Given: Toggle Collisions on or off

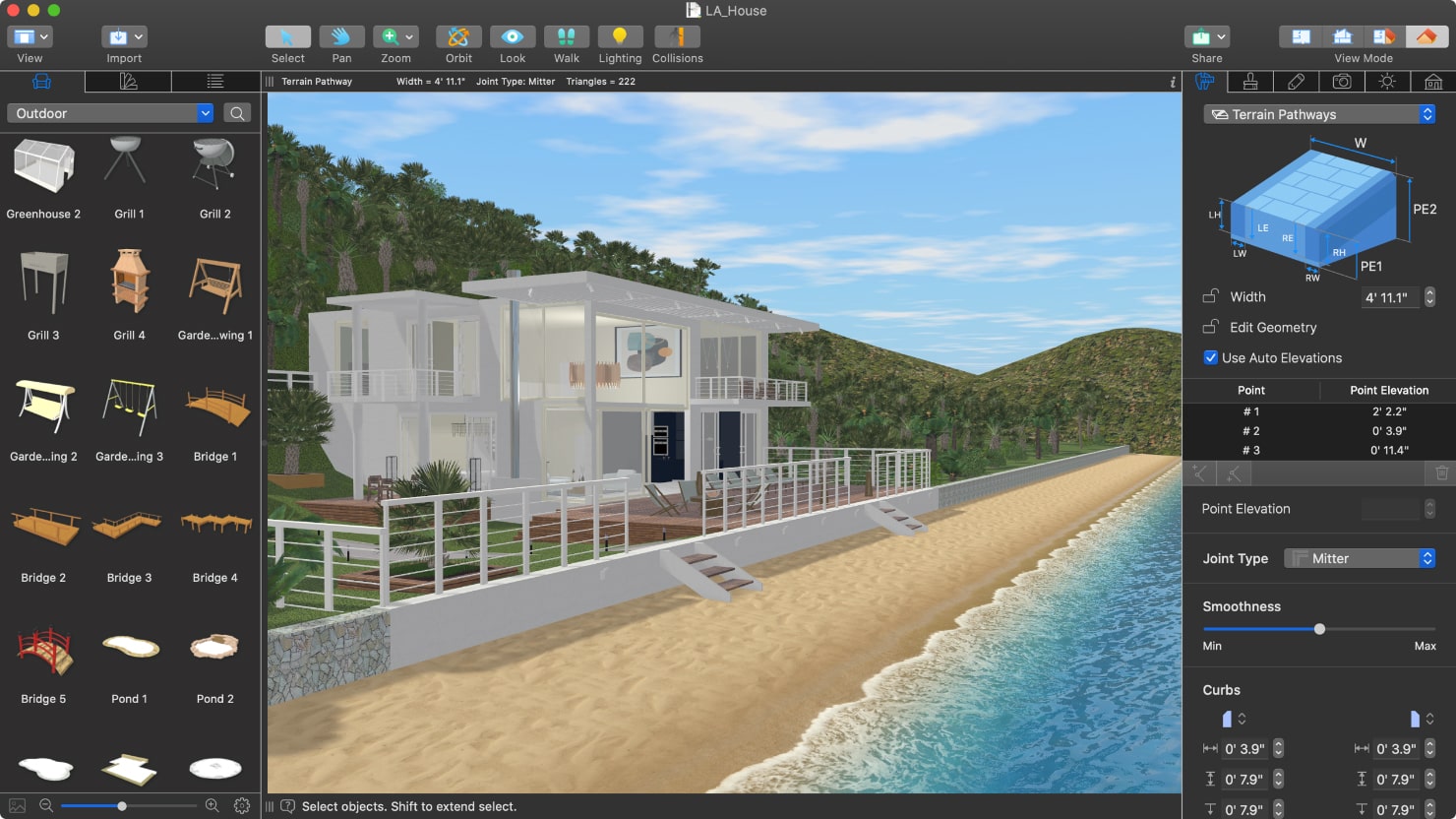Looking at the screenshot, I should point(677,42).
